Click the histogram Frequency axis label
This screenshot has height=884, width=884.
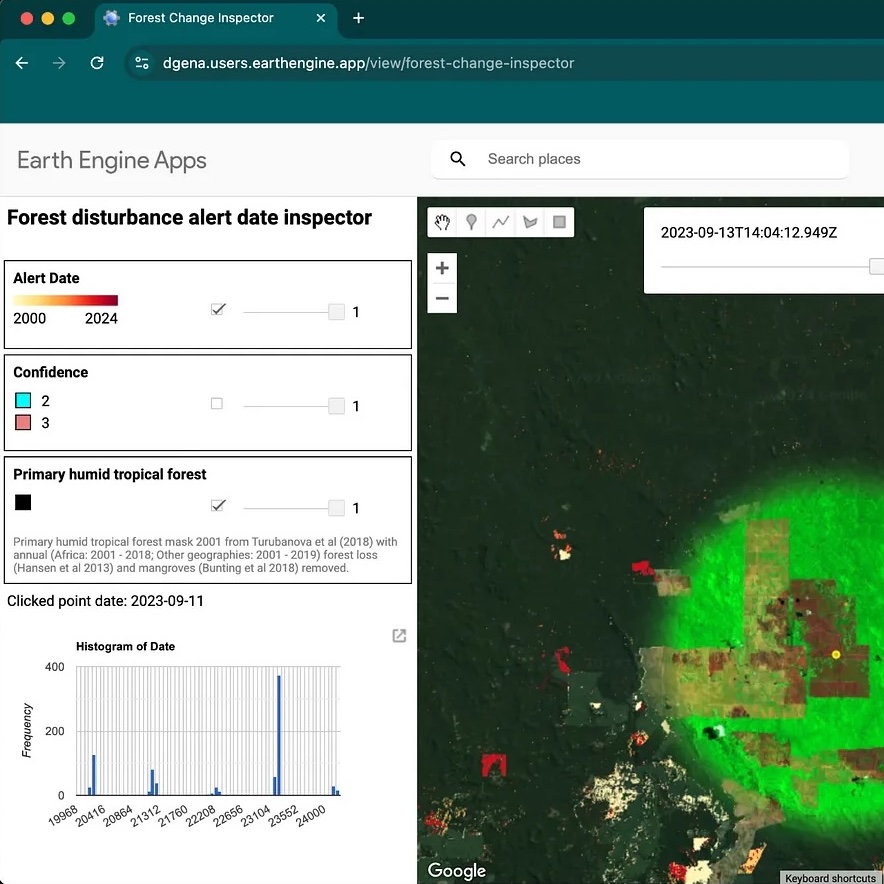(26, 730)
